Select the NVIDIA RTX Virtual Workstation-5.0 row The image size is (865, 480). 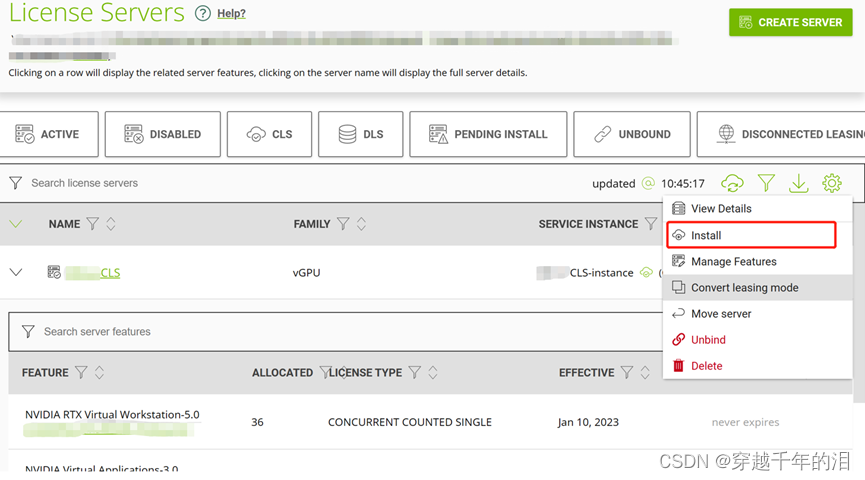point(430,422)
